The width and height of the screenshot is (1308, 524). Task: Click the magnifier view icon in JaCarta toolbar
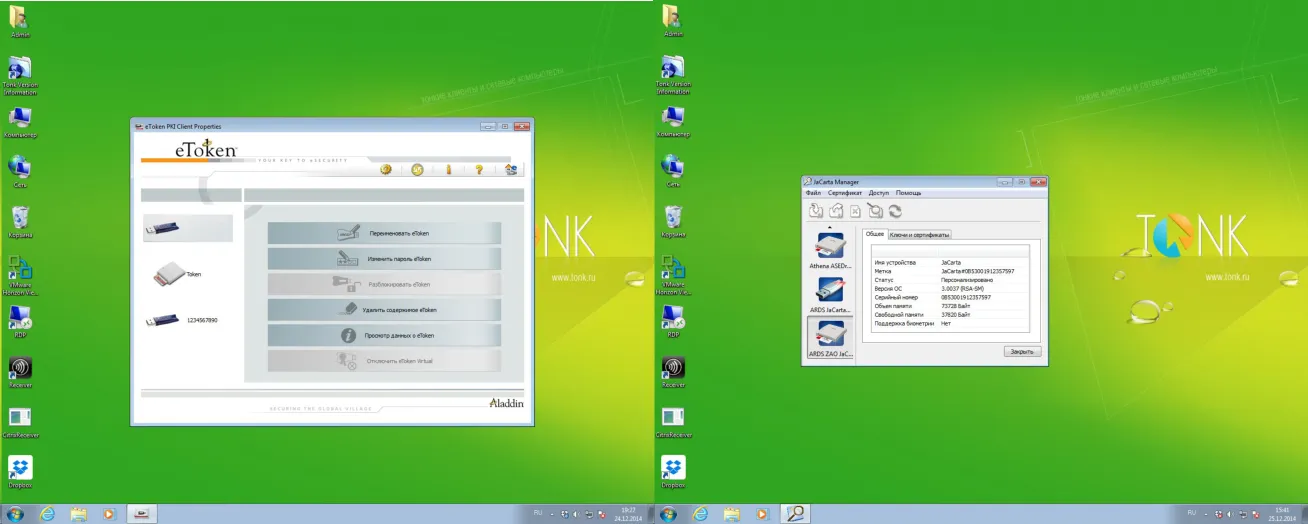click(875, 210)
